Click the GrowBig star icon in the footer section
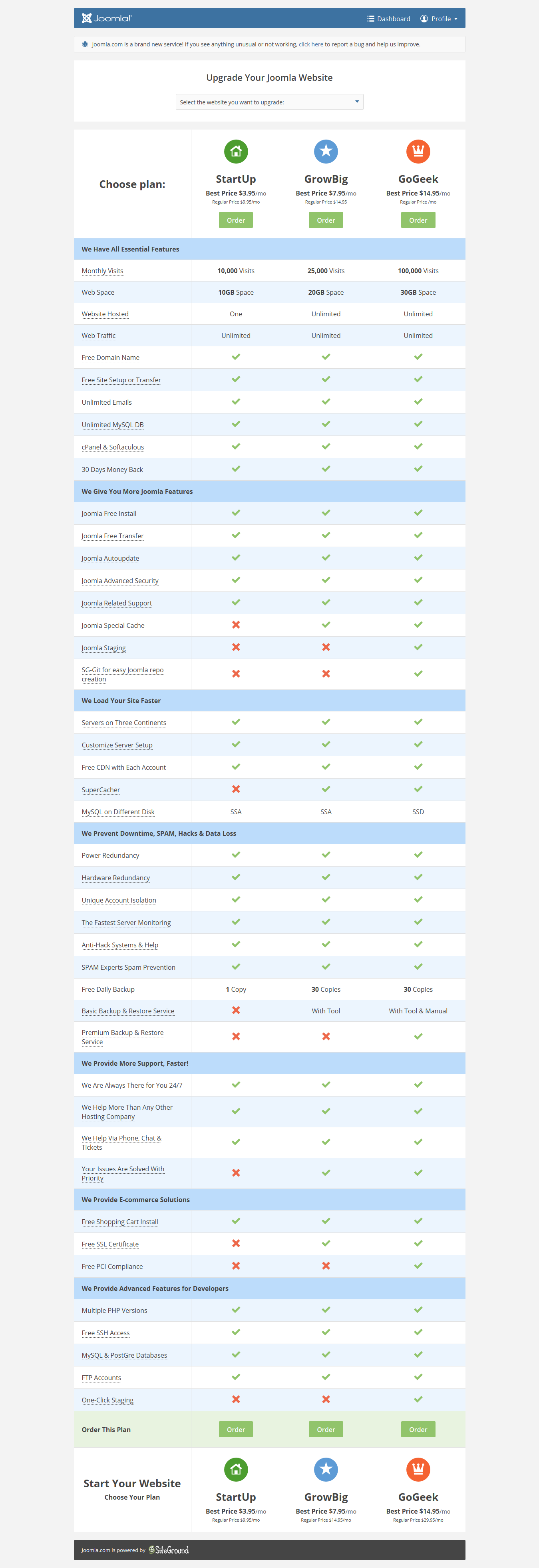 pos(326,1469)
